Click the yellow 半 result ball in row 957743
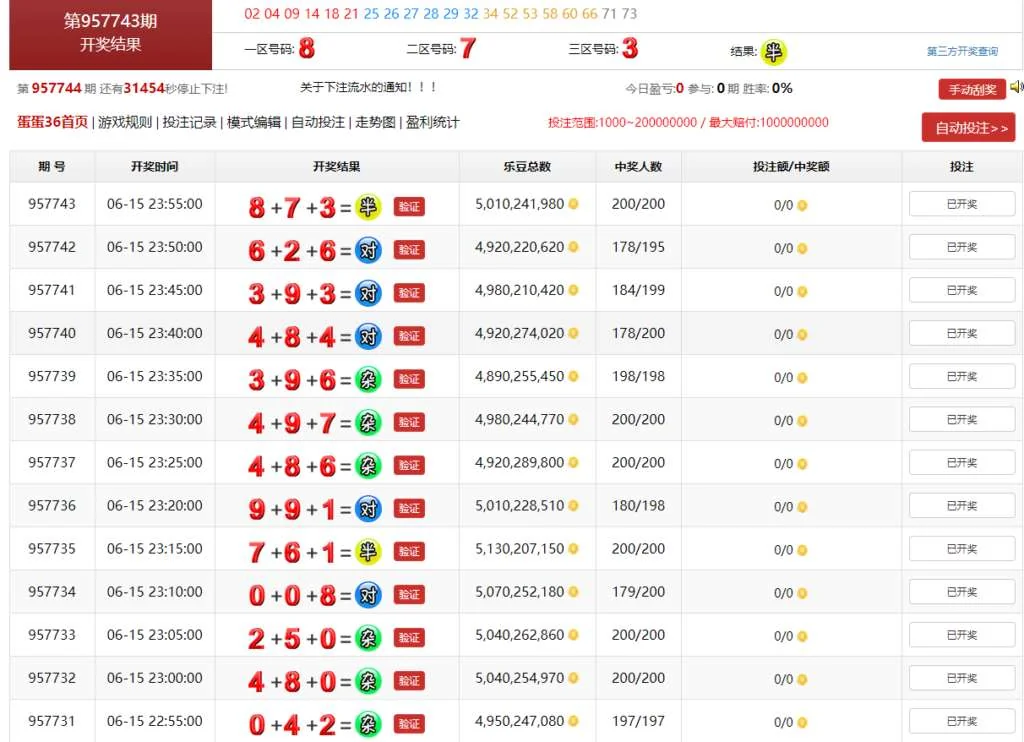 pyautogui.click(x=369, y=206)
